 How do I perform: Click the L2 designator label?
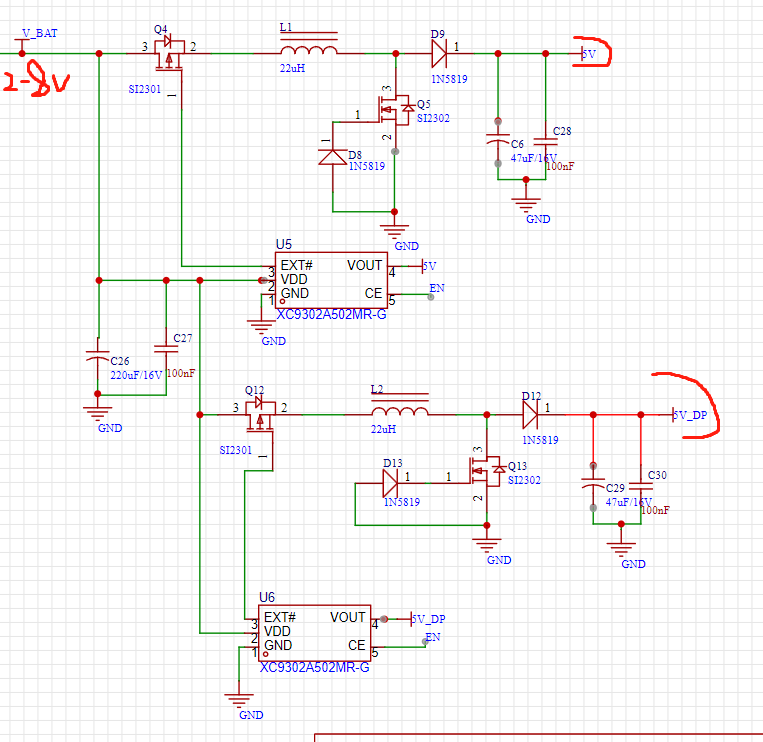tap(377, 389)
